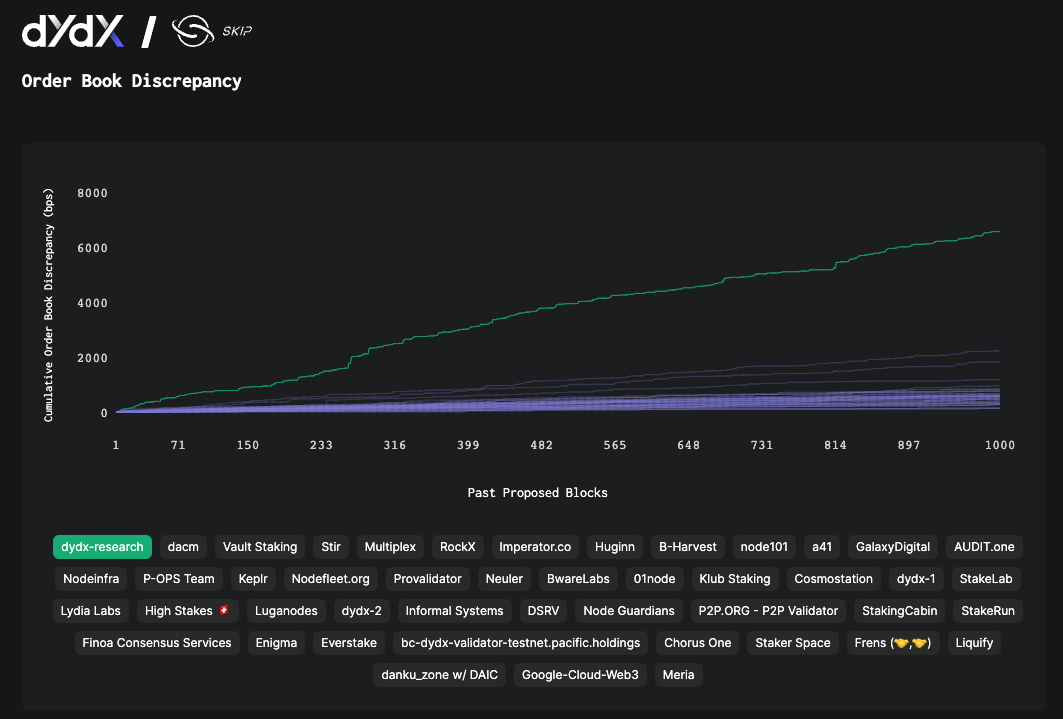Click the Liquify chip
Image resolution: width=1063 pixels, height=719 pixels.
[x=974, y=642]
